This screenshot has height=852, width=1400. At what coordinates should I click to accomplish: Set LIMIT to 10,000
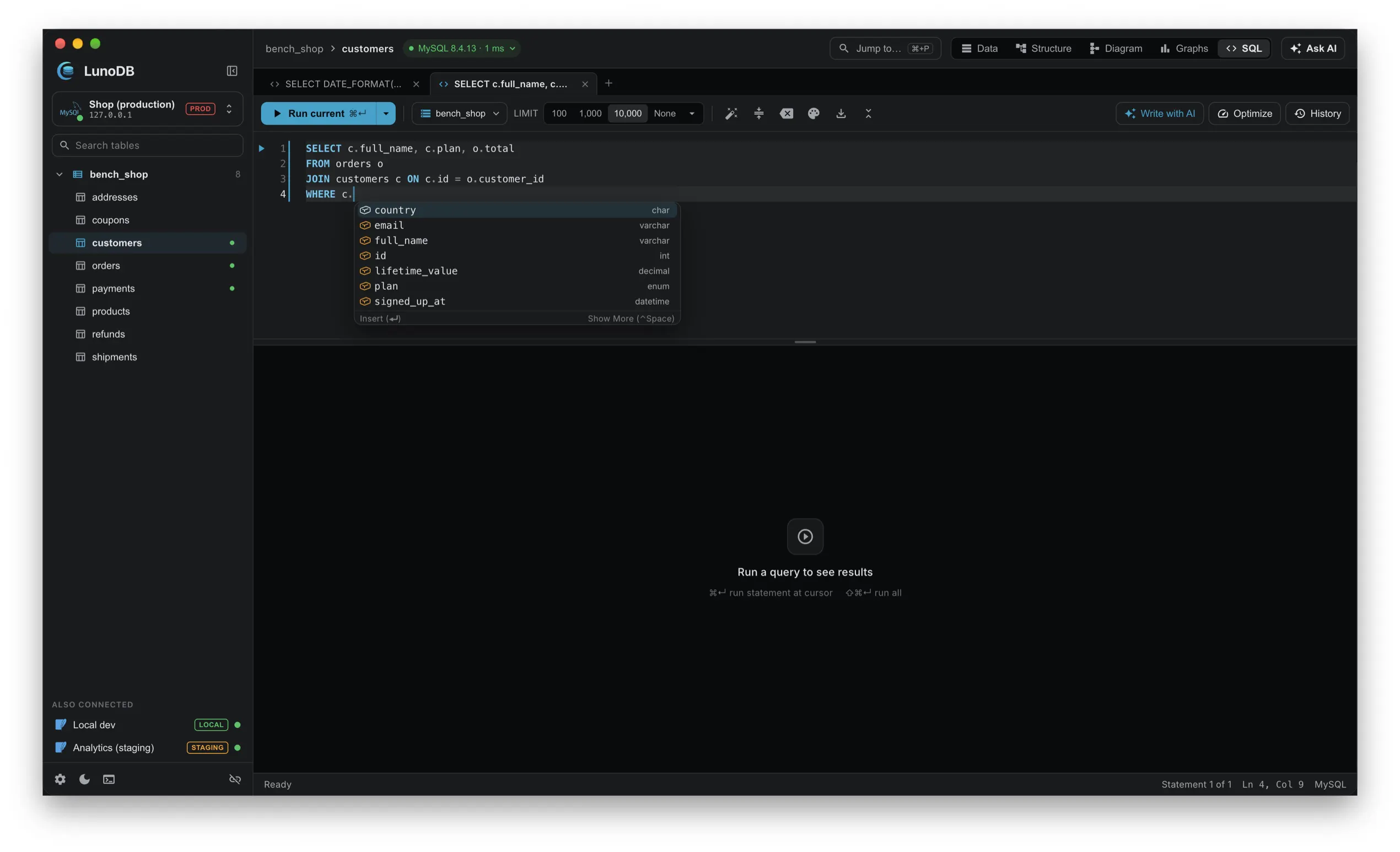[x=627, y=114]
